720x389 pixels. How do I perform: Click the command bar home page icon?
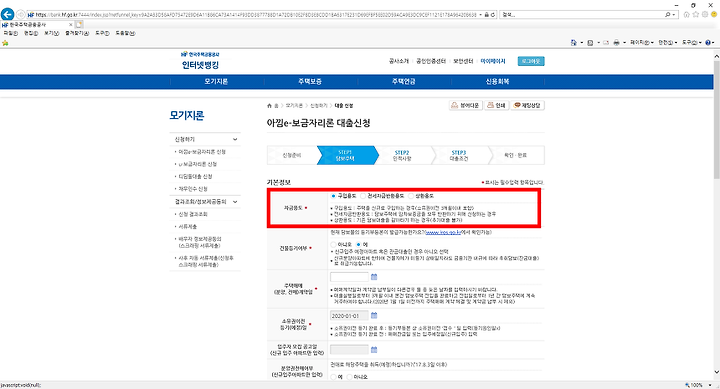(x=574, y=43)
